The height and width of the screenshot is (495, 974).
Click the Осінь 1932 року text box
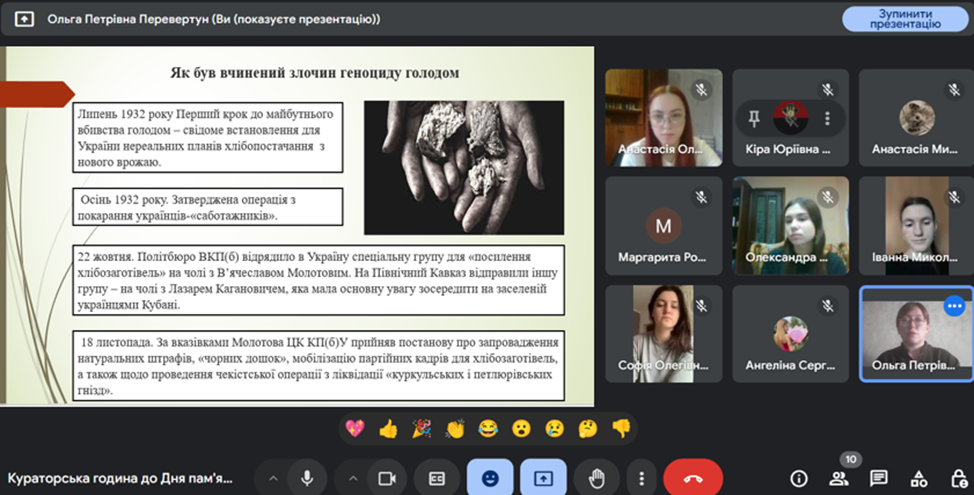[207, 207]
